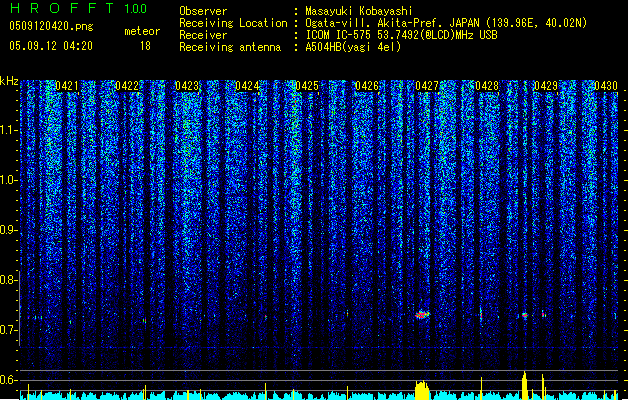Click the 1.0 kHz axis label
The height and width of the screenshot is (400, 629).
(9, 180)
